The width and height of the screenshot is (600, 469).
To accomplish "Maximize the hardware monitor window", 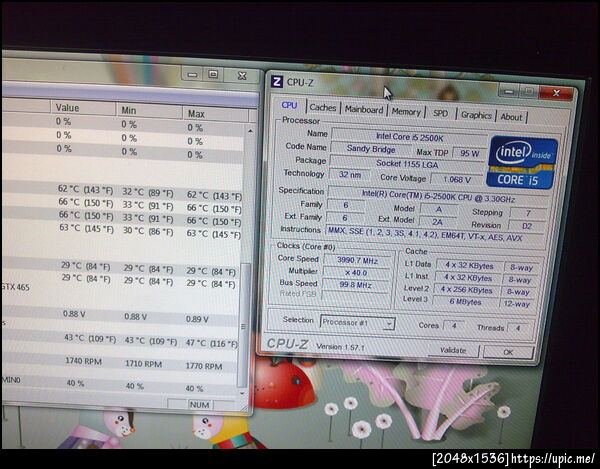I will pos(213,74).
